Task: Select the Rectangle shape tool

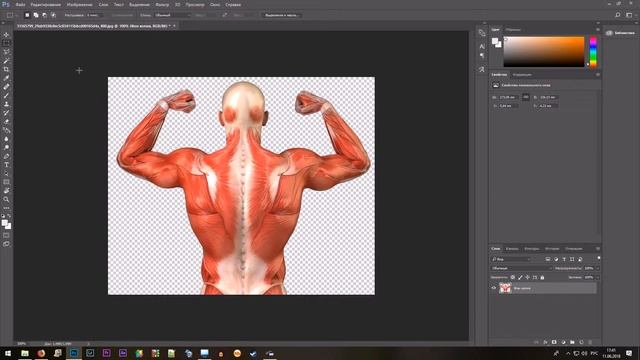Action: click(x=6, y=182)
